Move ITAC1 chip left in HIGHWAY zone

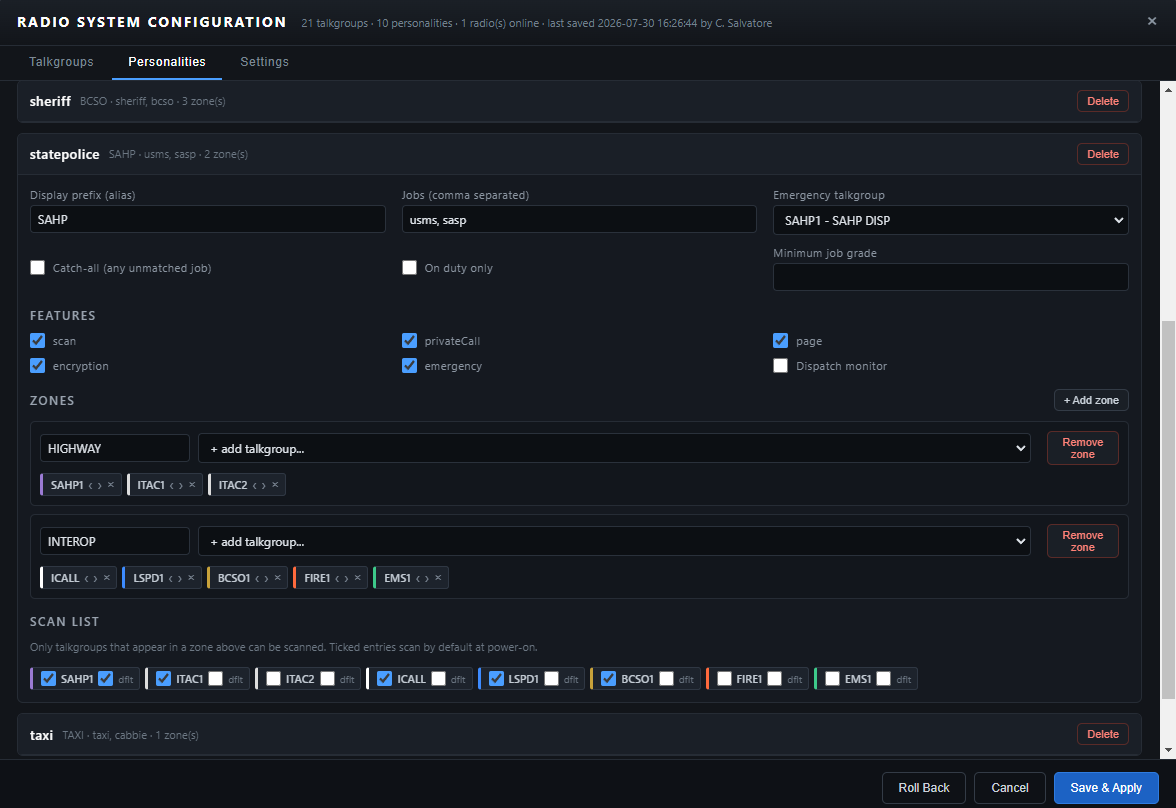(172, 485)
